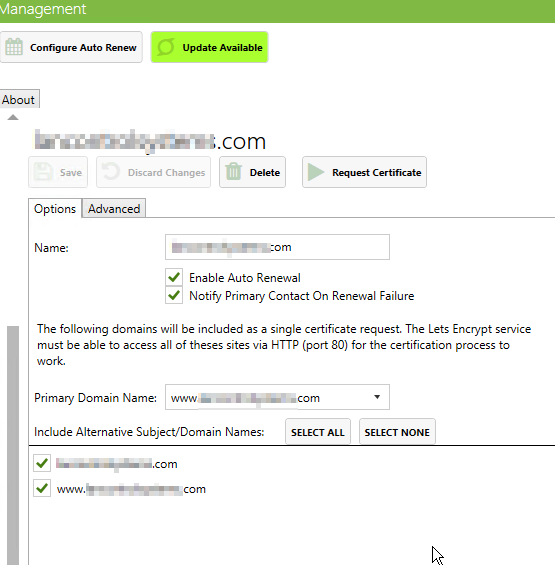Click into the Name input field
555x565 pixels.
coord(277,247)
